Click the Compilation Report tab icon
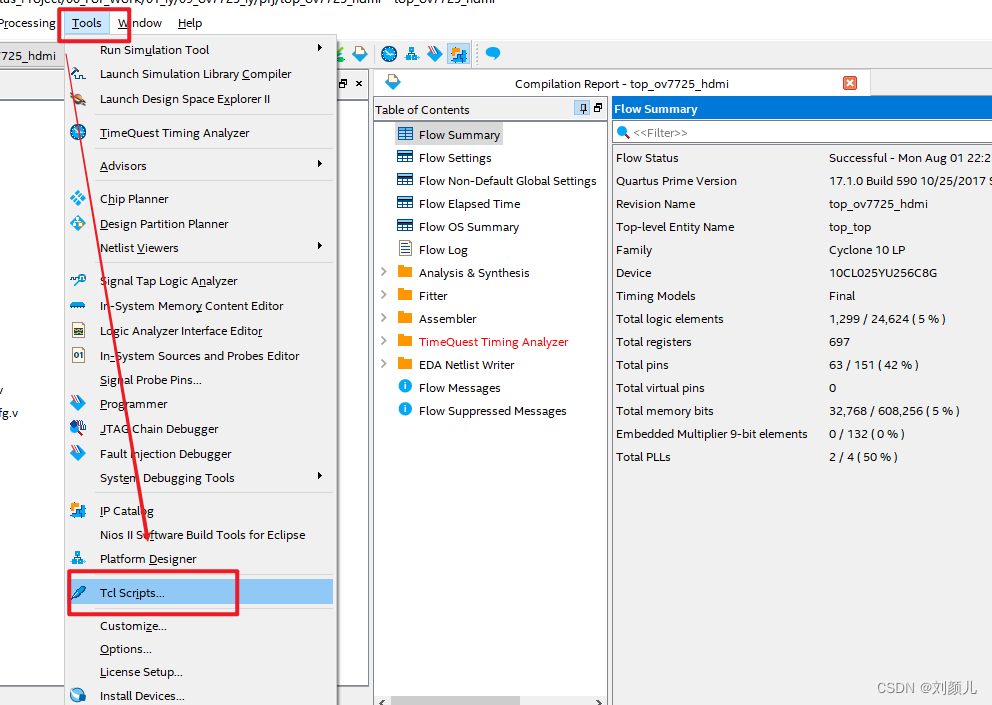The image size is (992, 705). pyautogui.click(x=392, y=82)
